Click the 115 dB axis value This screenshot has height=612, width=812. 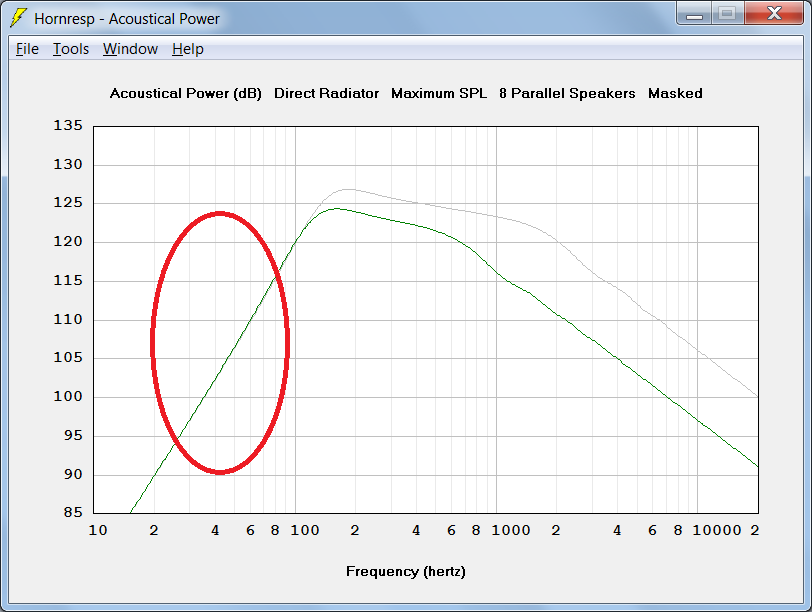(68, 281)
